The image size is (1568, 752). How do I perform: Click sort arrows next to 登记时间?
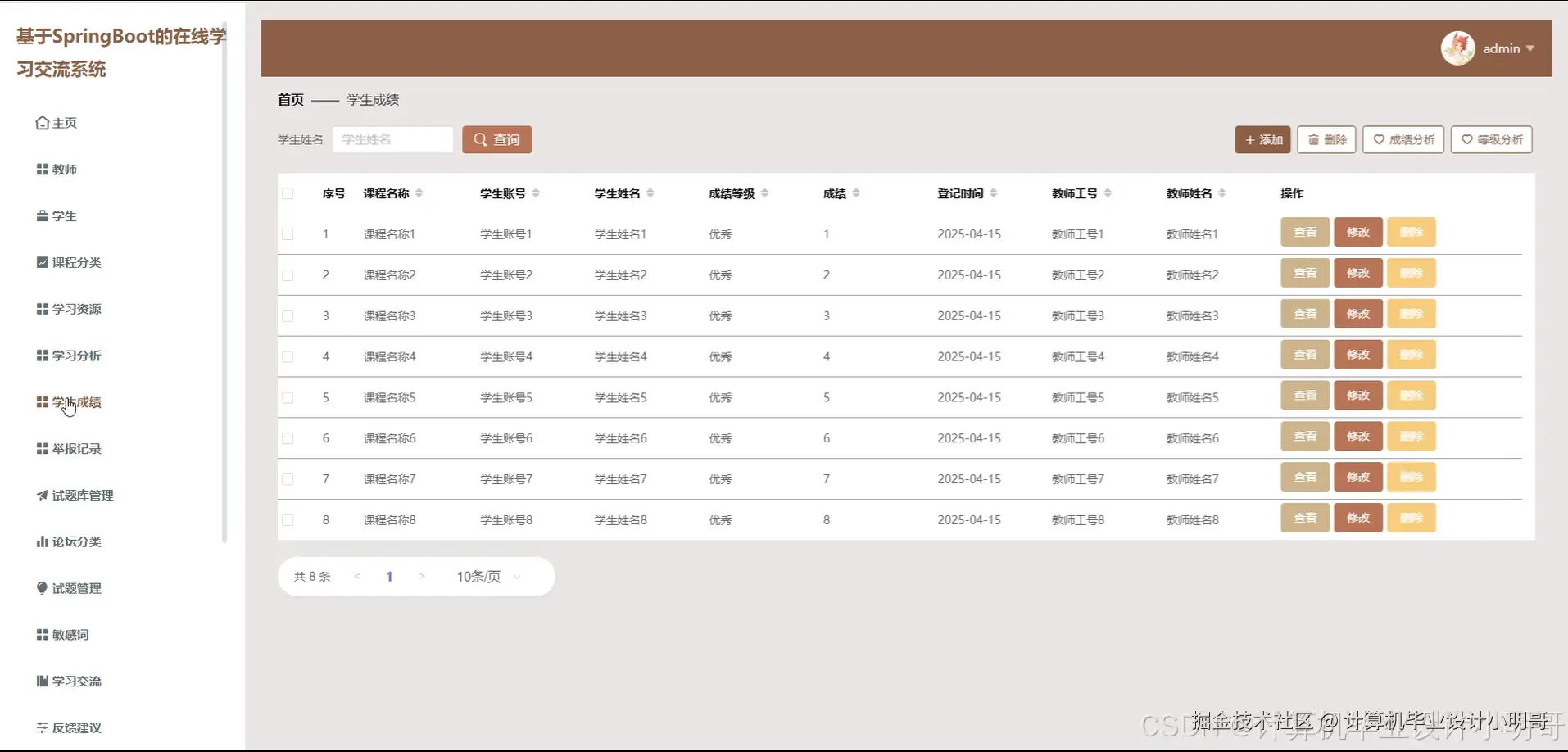pos(993,193)
